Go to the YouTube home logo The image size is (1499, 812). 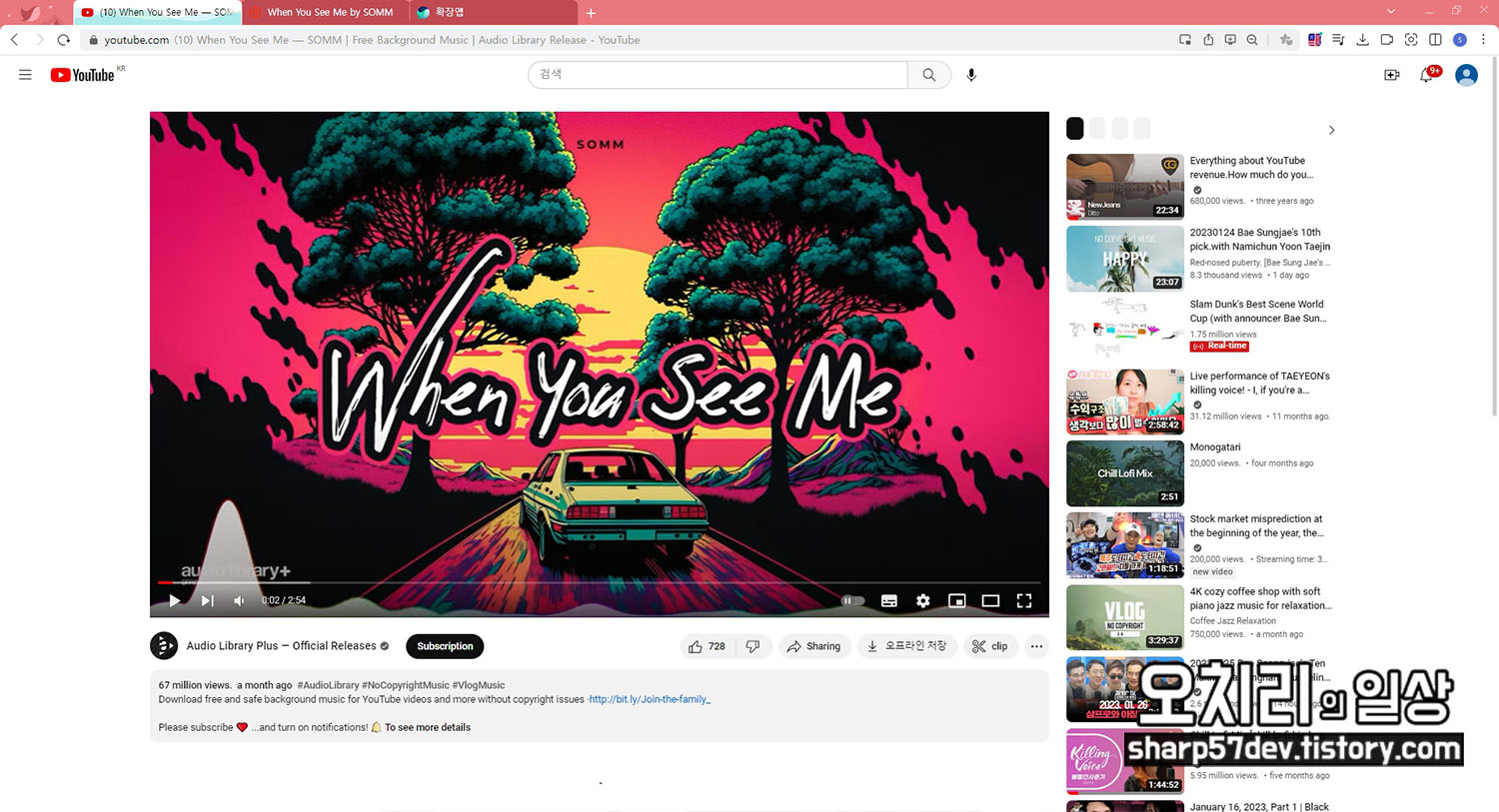83,75
